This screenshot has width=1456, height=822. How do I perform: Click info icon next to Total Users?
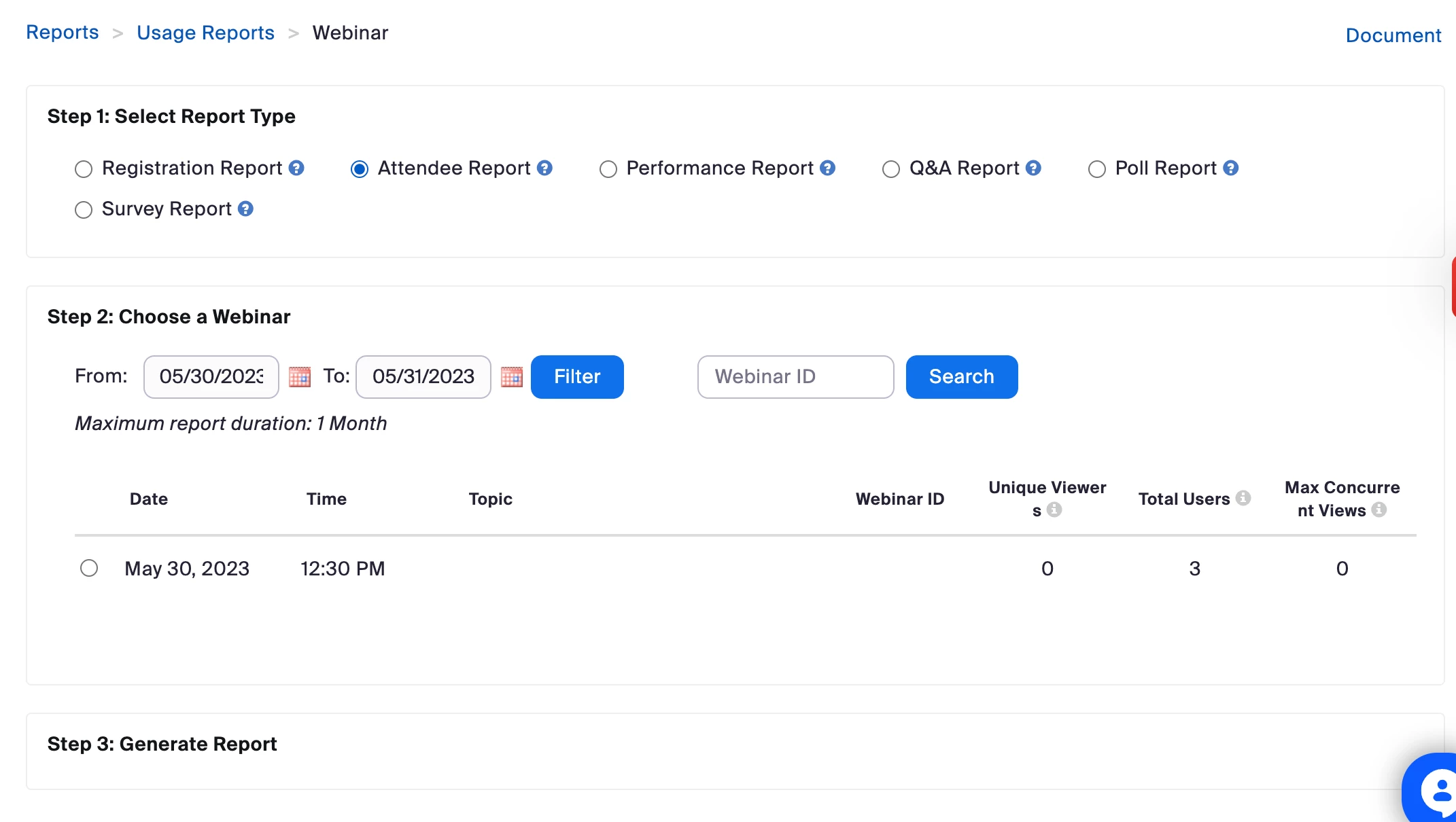[x=1243, y=498]
